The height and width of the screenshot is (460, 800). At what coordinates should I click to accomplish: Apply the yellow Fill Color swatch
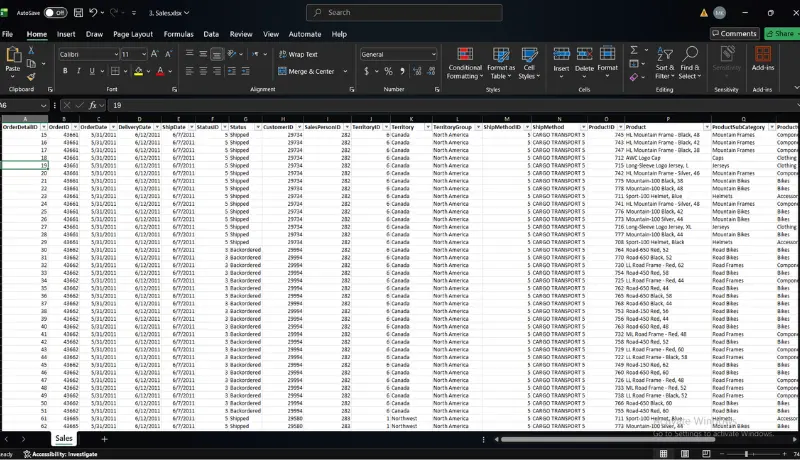pos(138,71)
